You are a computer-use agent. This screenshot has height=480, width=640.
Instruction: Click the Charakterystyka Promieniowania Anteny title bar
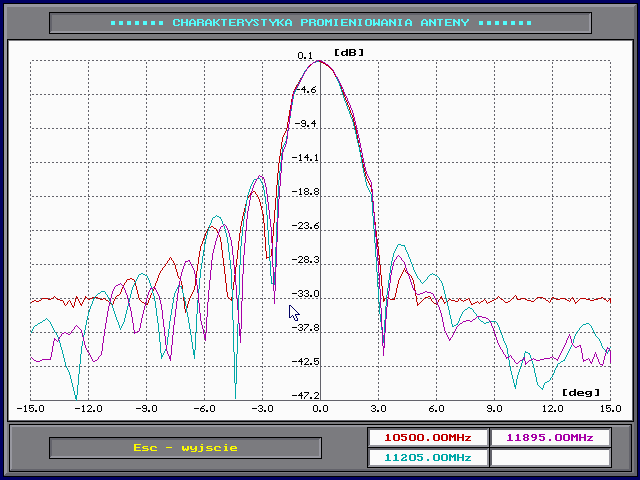(319, 22)
